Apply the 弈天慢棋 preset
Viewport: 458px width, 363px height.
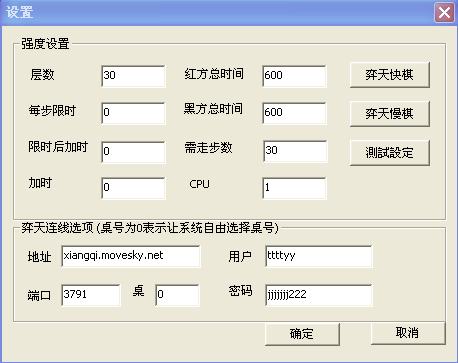[390, 114]
